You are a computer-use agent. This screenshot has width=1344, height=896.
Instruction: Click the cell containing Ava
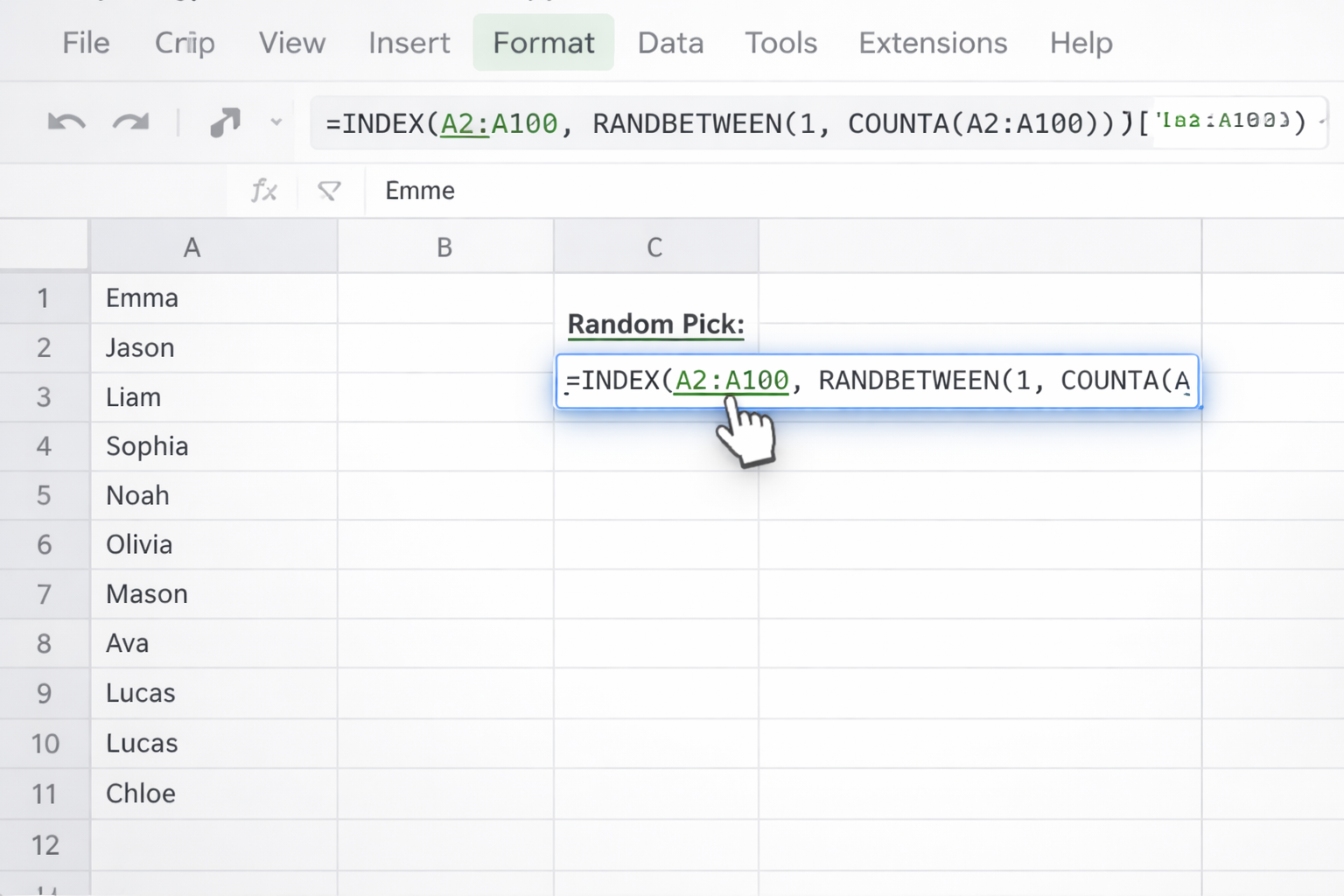pyautogui.click(x=213, y=643)
